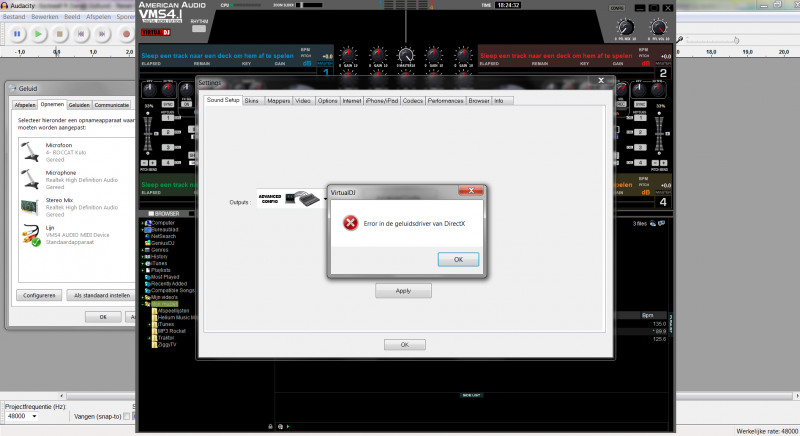Click the green Play button in Audacity

pyautogui.click(x=38, y=34)
